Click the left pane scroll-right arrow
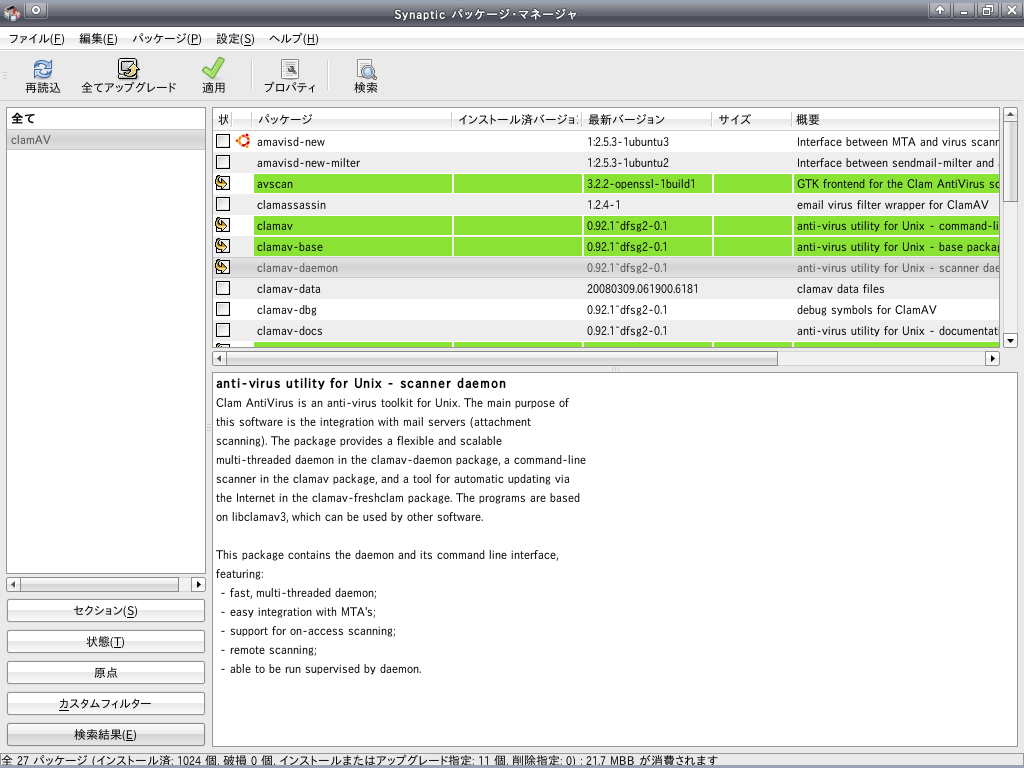The height and width of the screenshot is (768, 1024). pyautogui.click(x=199, y=584)
